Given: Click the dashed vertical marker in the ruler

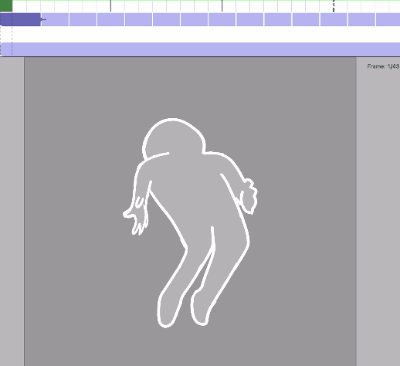Looking at the screenshot, I should pos(333,6).
